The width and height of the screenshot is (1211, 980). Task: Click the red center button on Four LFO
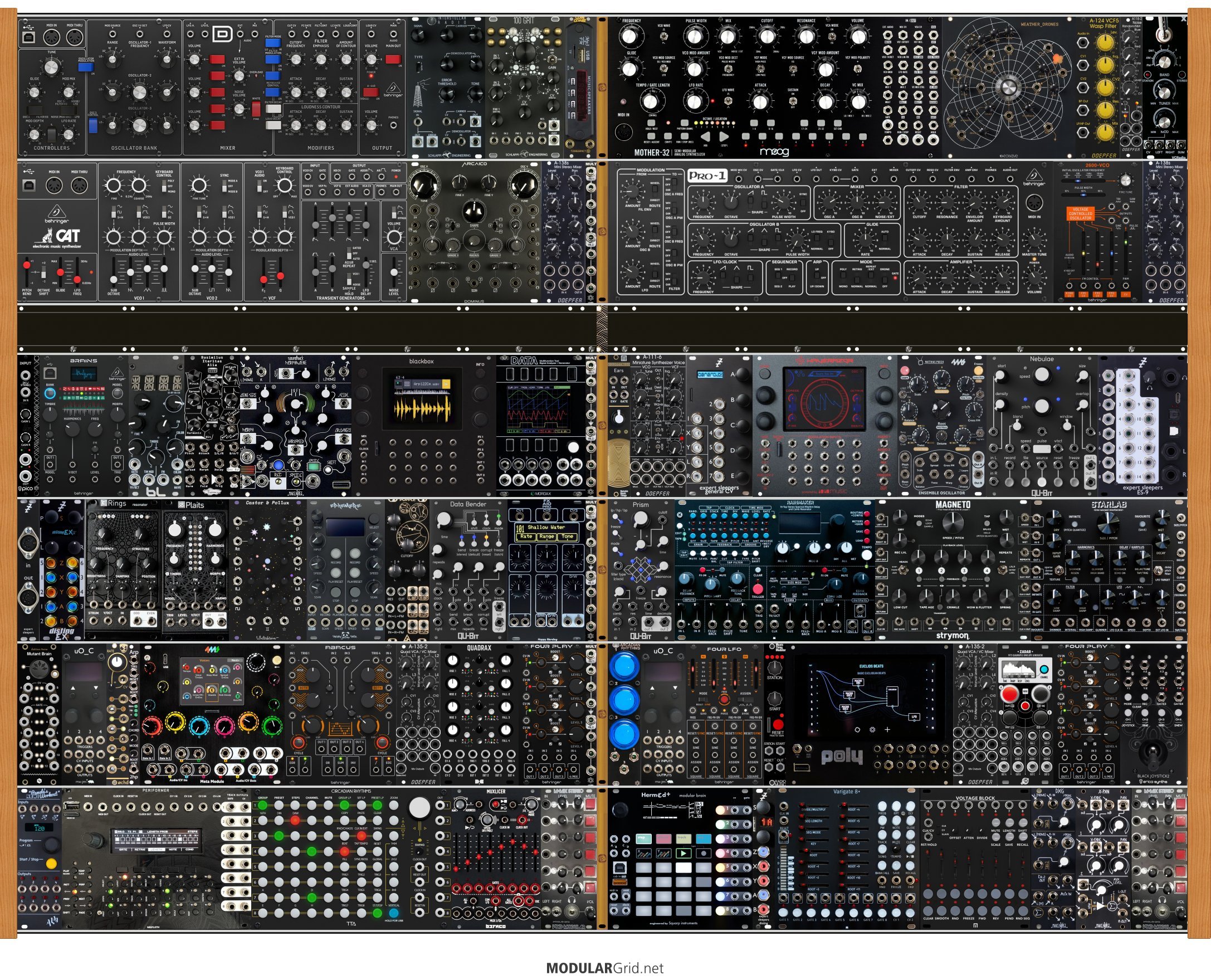(x=724, y=699)
